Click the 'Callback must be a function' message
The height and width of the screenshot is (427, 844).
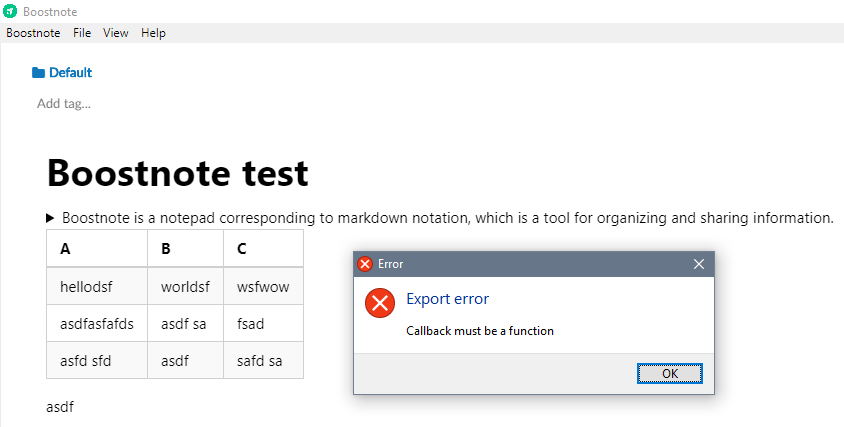[480, 331]
